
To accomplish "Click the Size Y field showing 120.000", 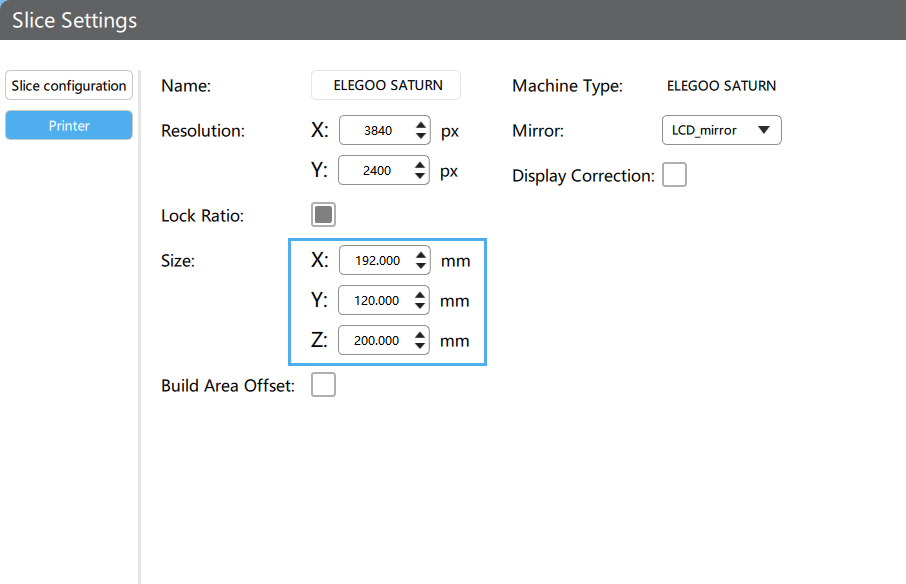I will (377, 301).
